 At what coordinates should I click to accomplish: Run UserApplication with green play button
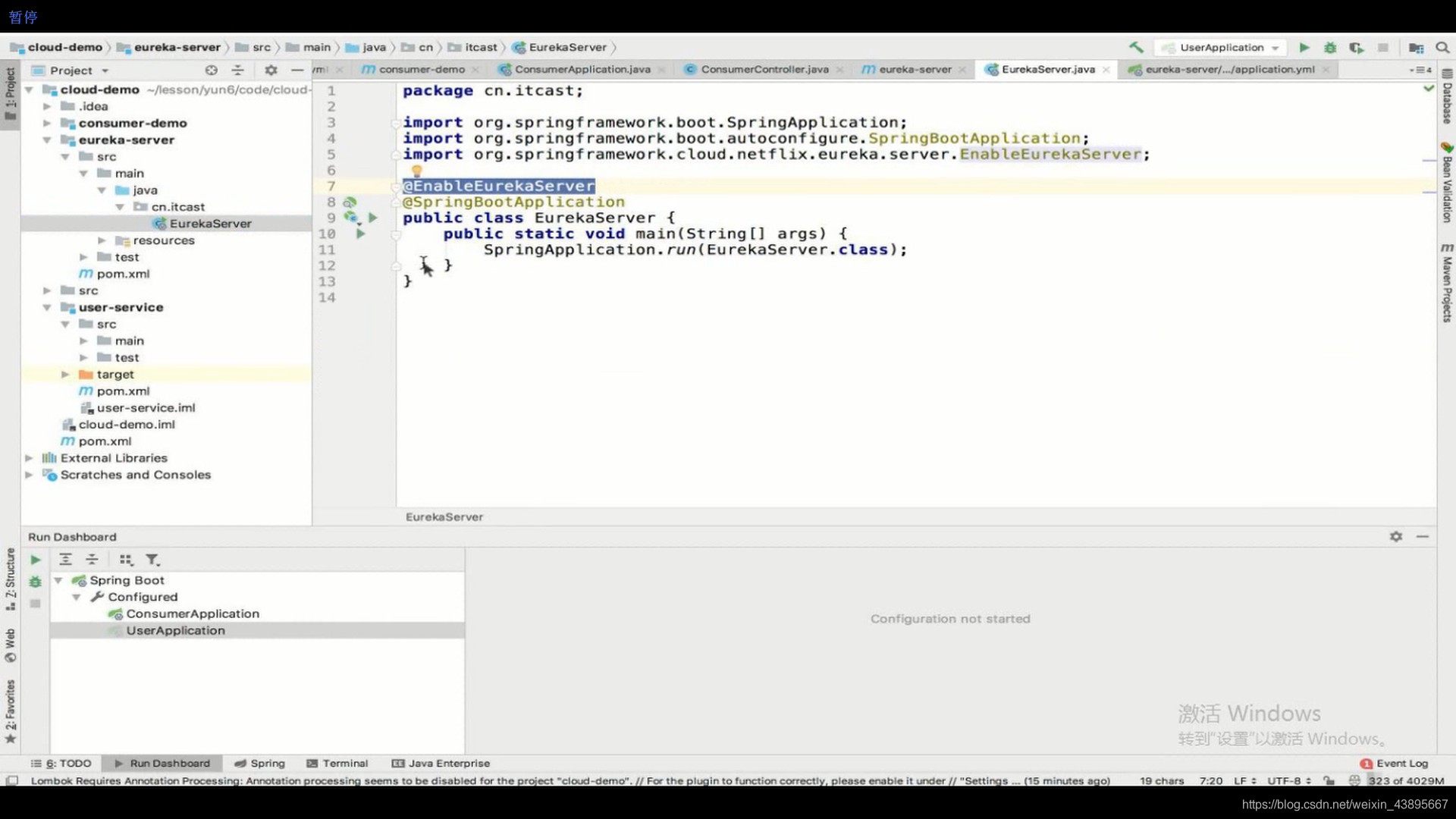(x=1304, y=47)
